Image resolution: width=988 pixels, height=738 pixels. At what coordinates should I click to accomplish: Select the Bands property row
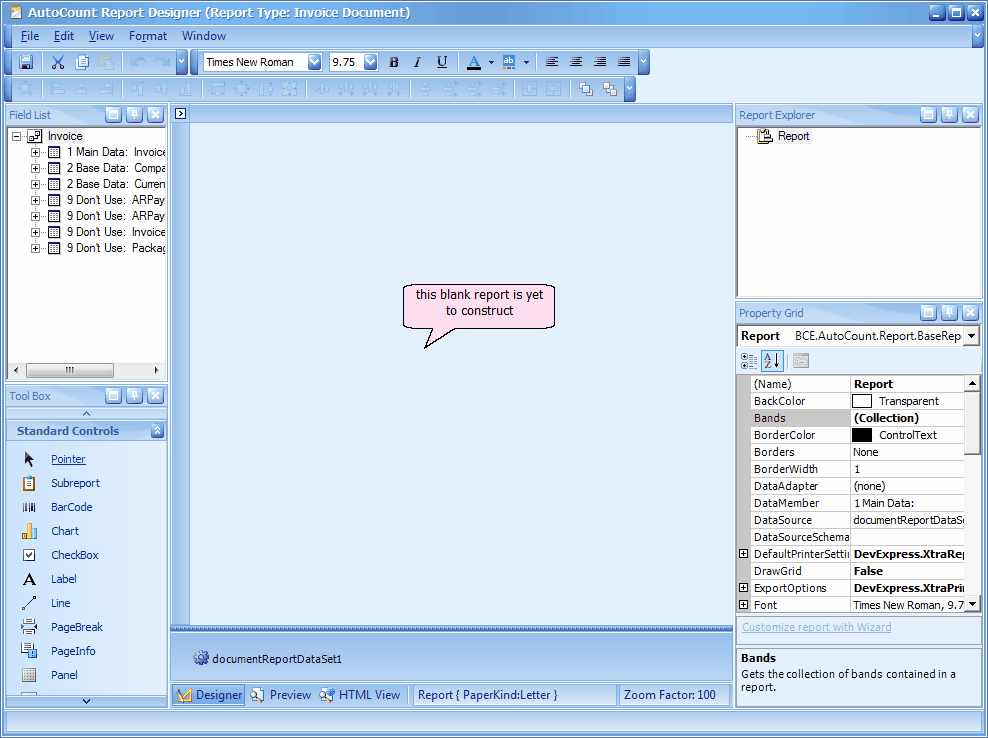(857, 418)
